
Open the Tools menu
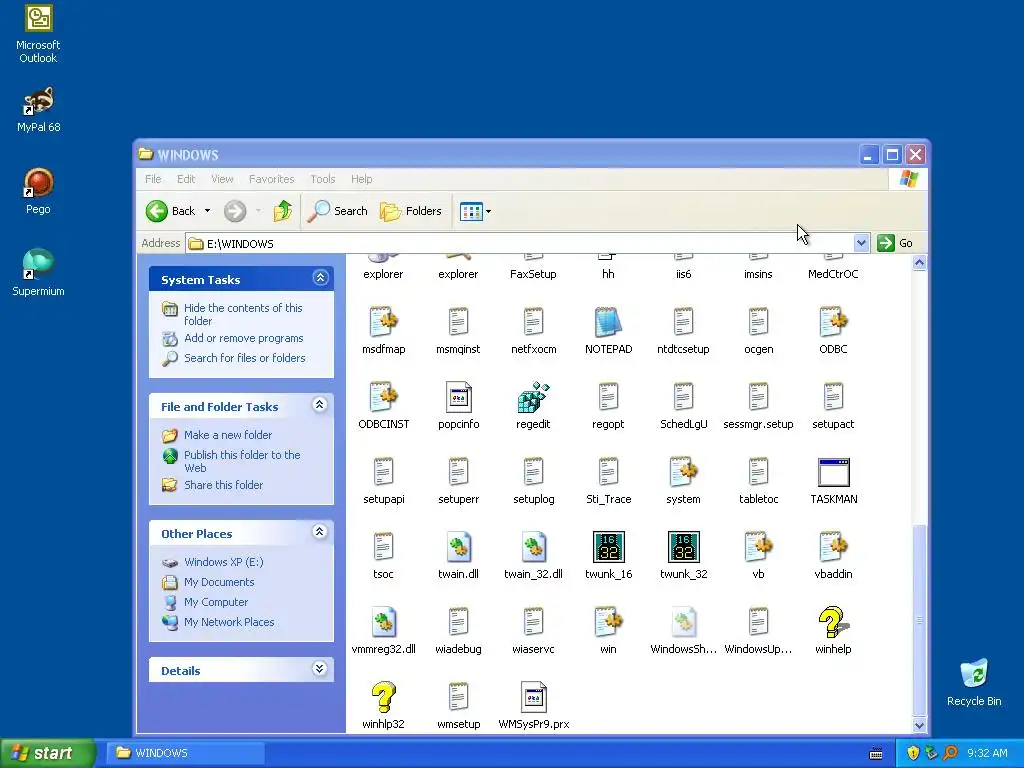pos(323,179)
